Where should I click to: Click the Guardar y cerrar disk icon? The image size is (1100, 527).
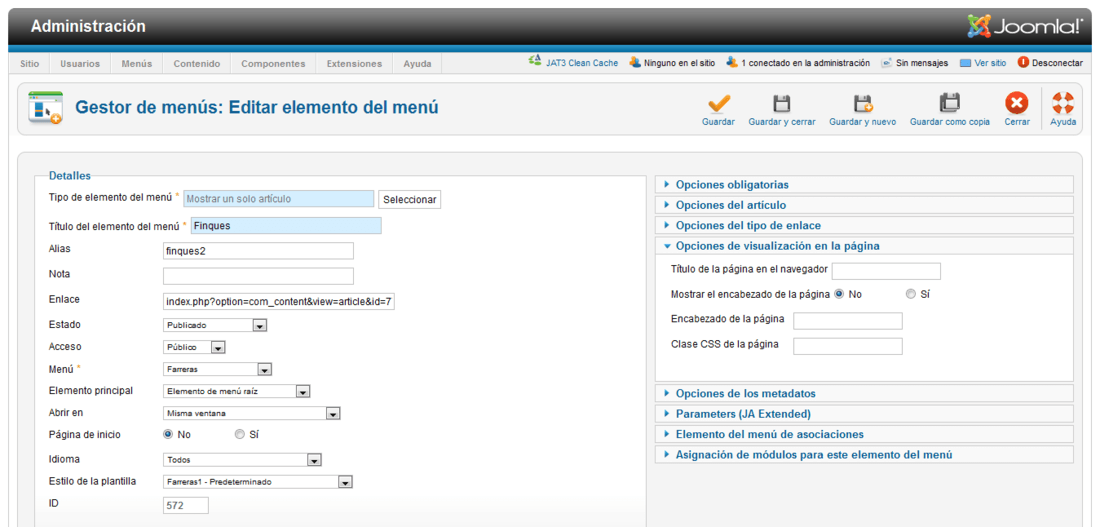pyautogui.click(x=782, y=104)
